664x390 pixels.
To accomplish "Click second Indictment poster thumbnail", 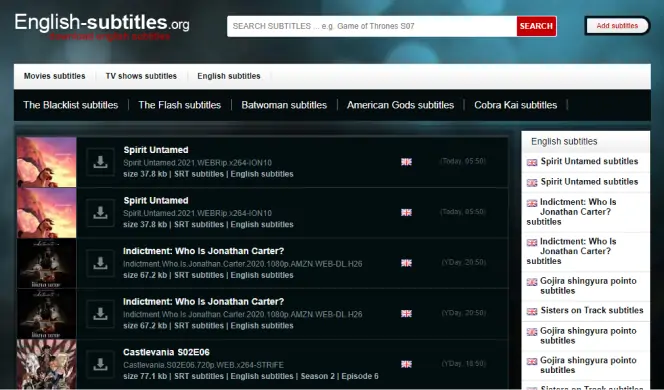I will (x=47, y=314).
